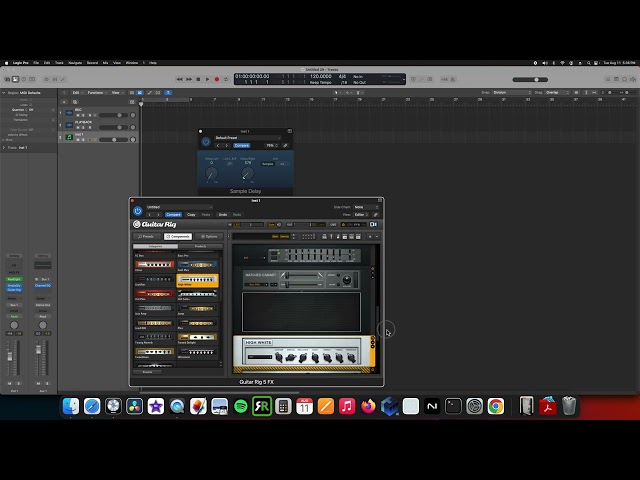Open the Window menu

(x=132, y=63)
